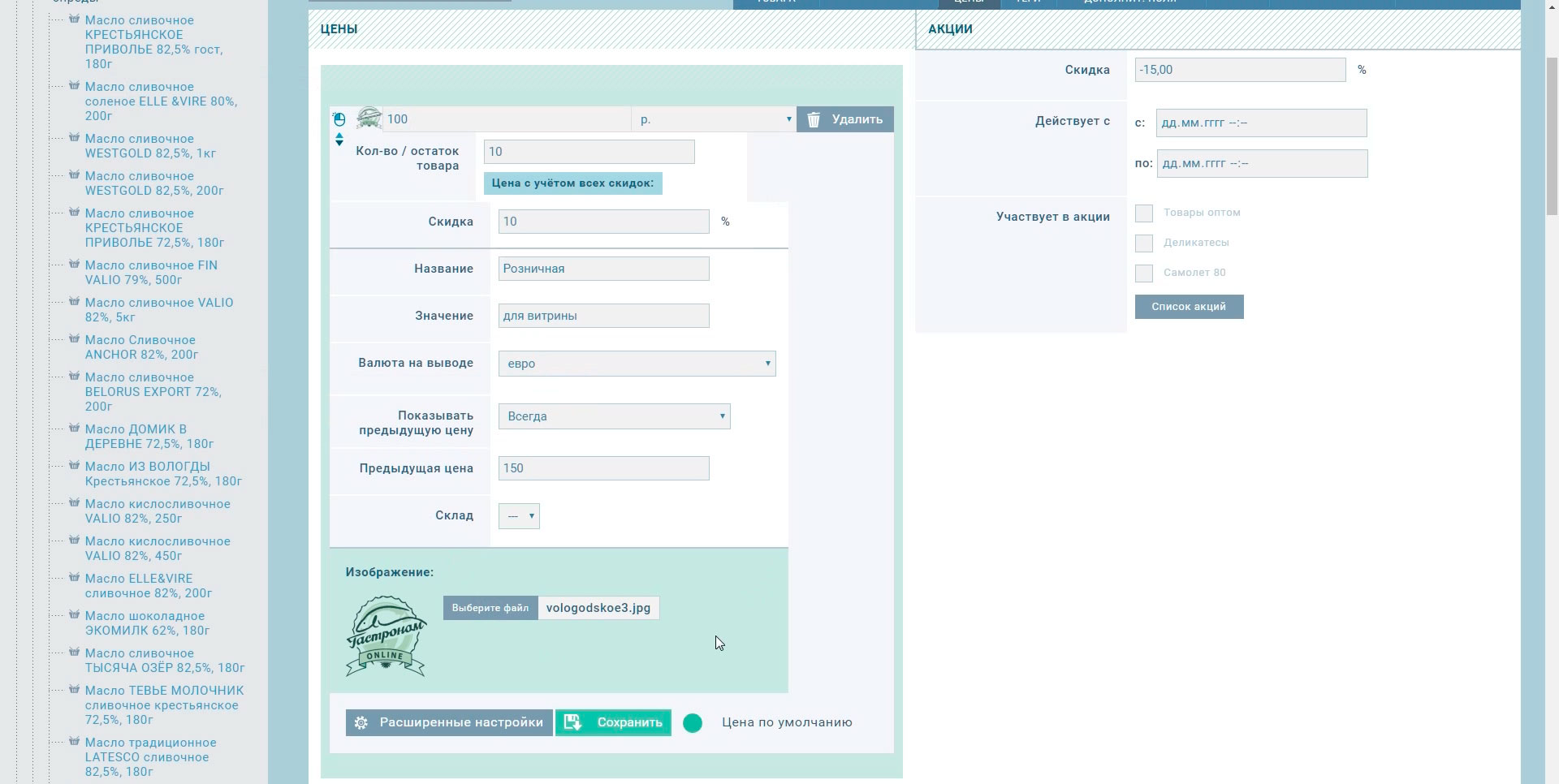Click the Название field with Розничная
The height and width of the screenshot is (784, 1559).
(x=604, y=269)
